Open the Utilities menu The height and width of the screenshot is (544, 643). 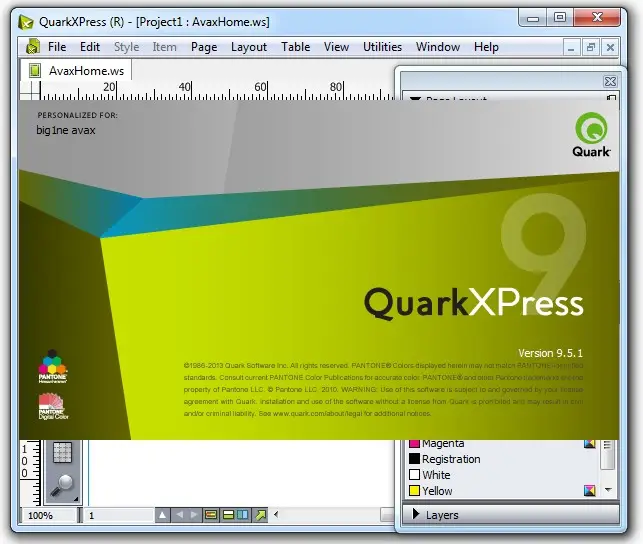click(x=382, y=47)
